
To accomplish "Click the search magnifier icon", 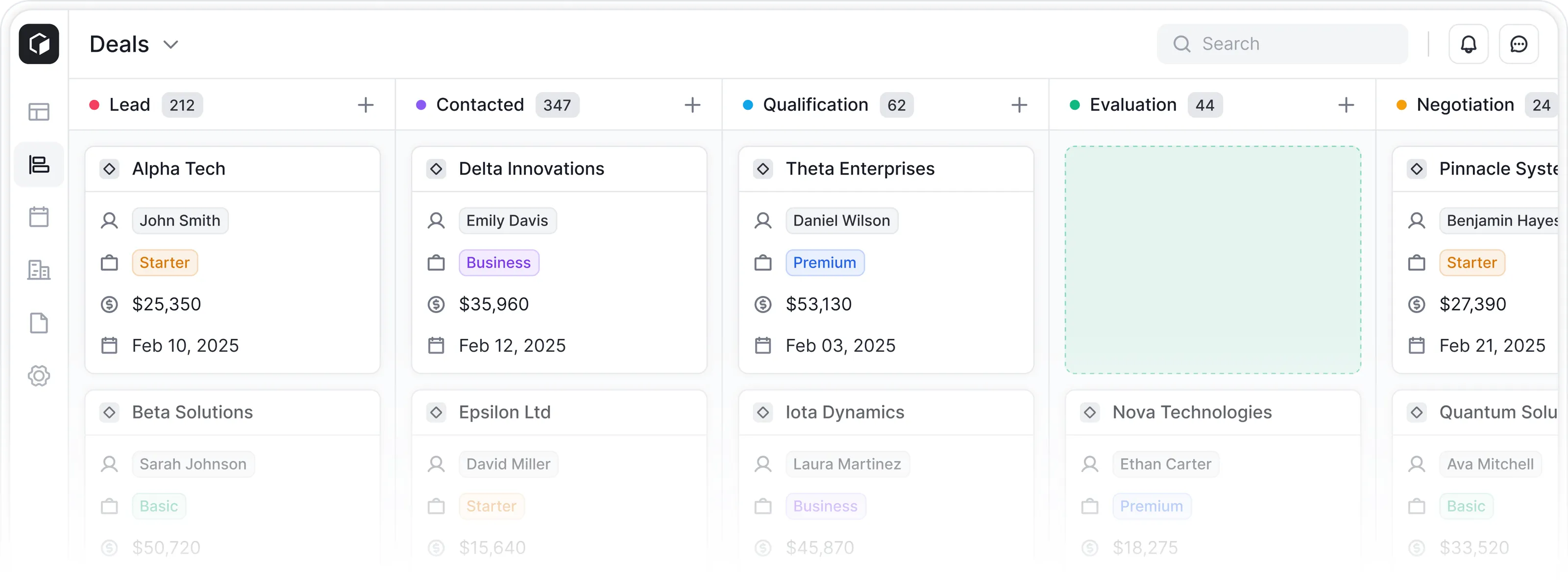I will pyautogui.click(x=1181, y=43).
